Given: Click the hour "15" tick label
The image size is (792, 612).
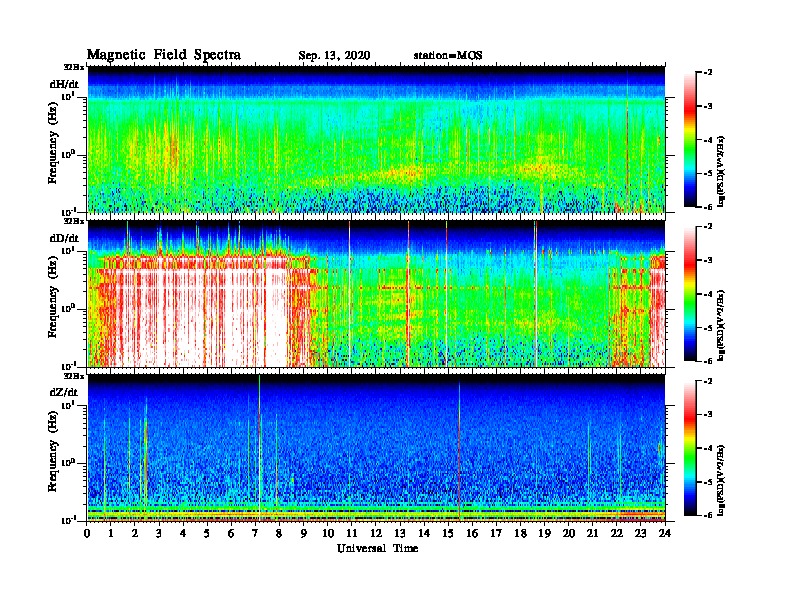Looking at the screenshot, I should 448,534.
